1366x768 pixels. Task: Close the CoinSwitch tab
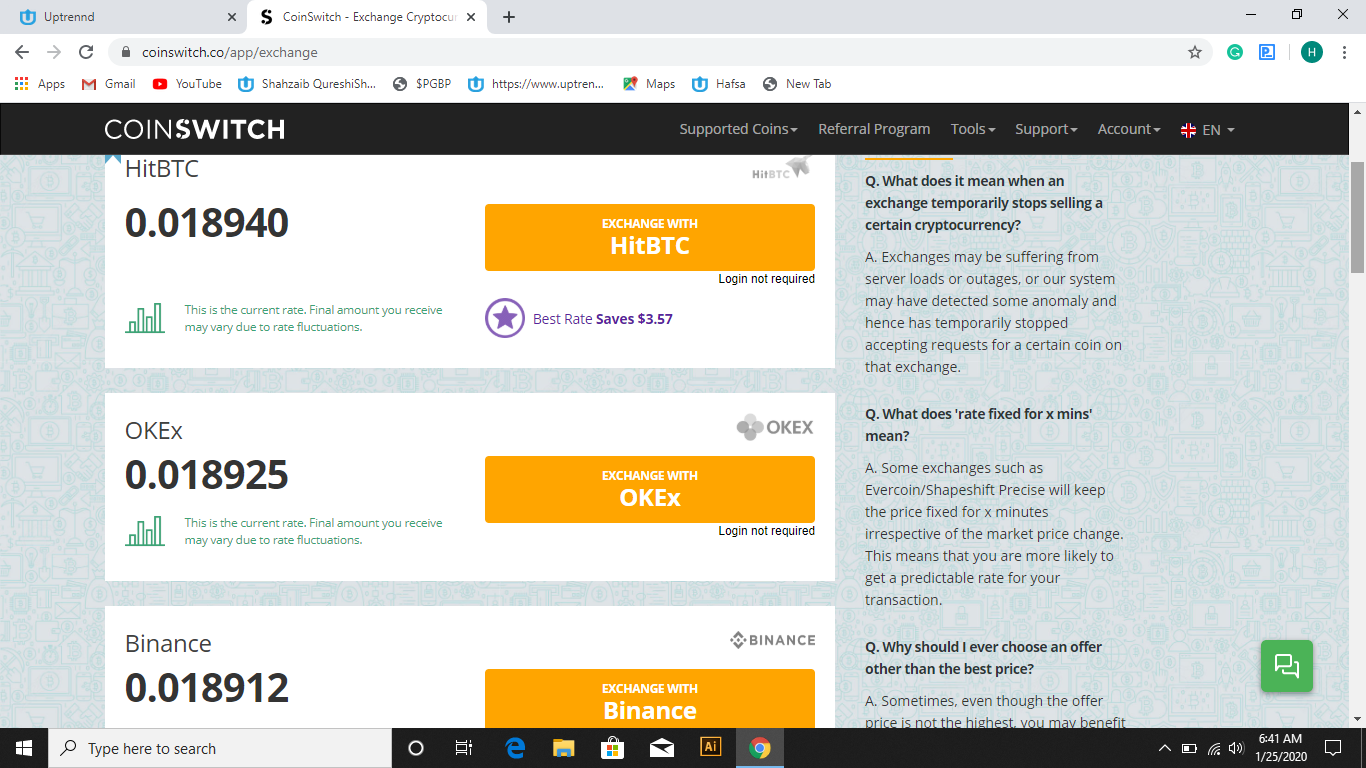(471, 17)
